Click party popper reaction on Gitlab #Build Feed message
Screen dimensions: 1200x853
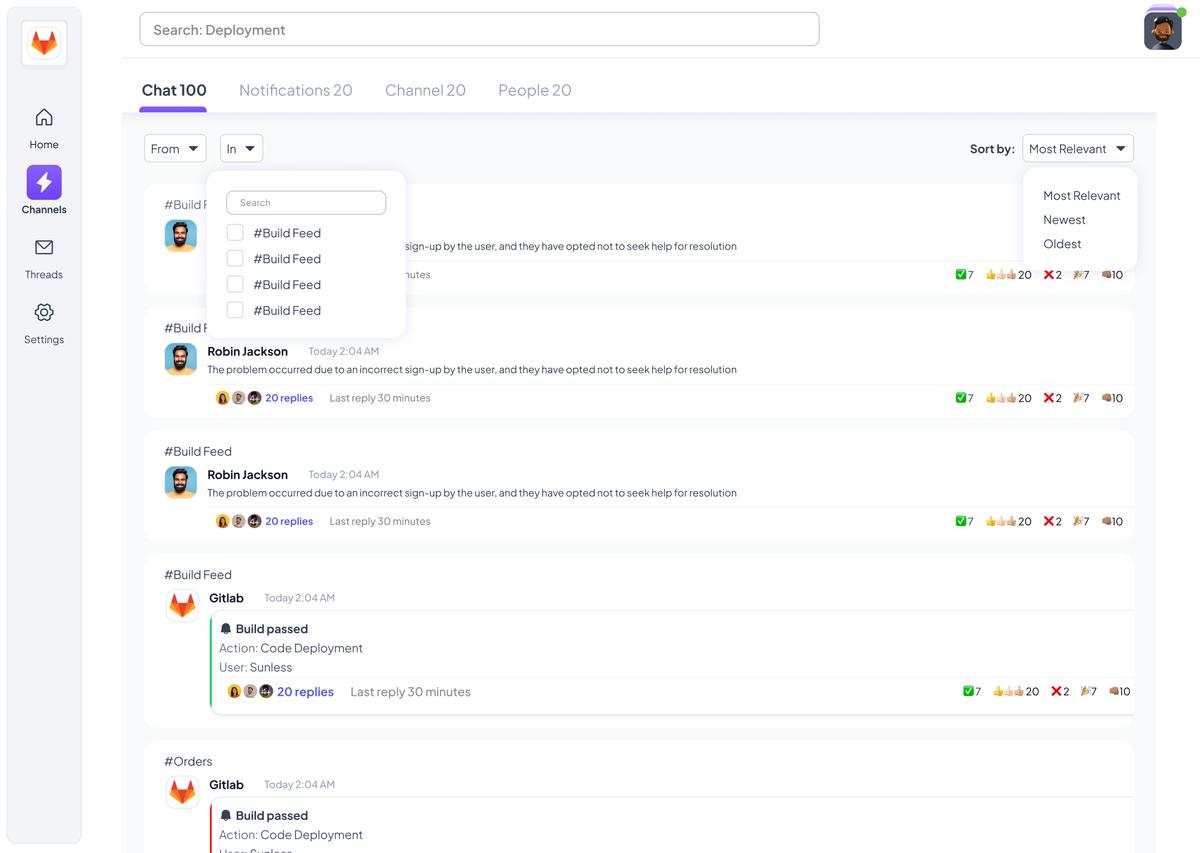[x=1088, y=691]
